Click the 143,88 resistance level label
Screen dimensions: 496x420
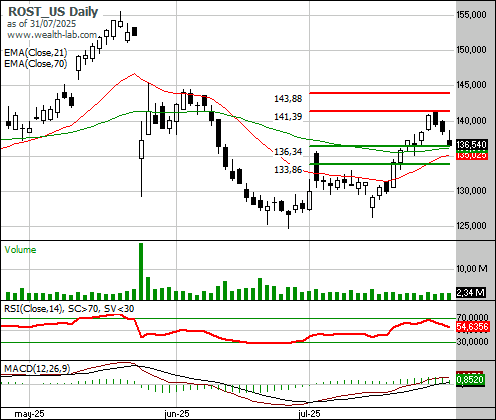coord(288,99)
